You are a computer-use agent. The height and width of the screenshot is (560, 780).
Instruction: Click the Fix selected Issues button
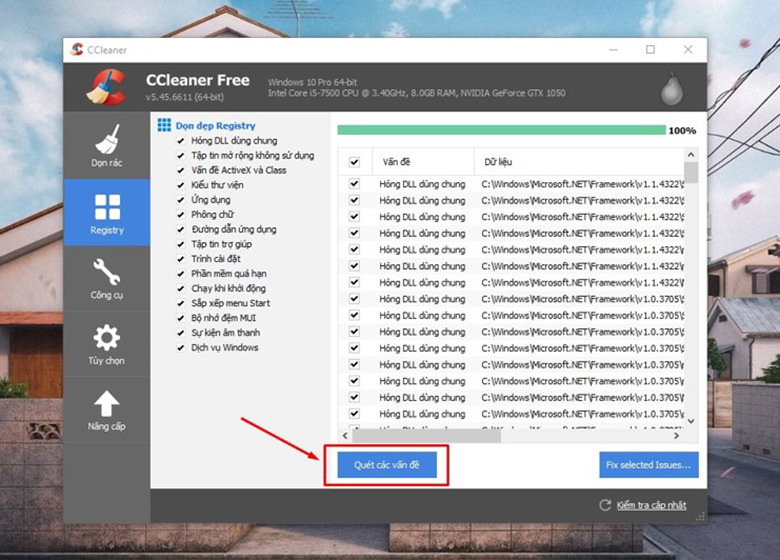[x=648, y=466]
